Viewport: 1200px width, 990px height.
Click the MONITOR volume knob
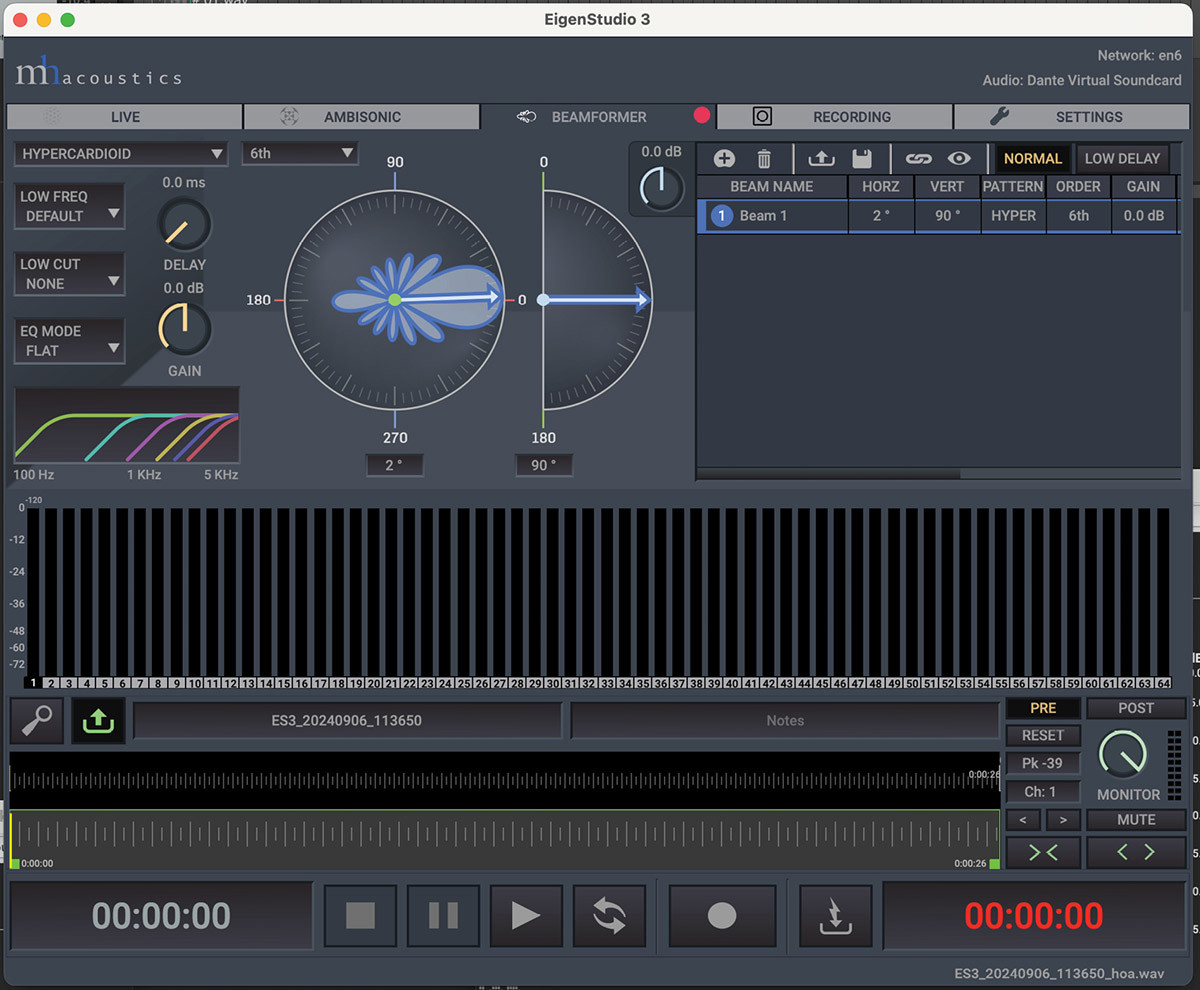coord(1125,755)
